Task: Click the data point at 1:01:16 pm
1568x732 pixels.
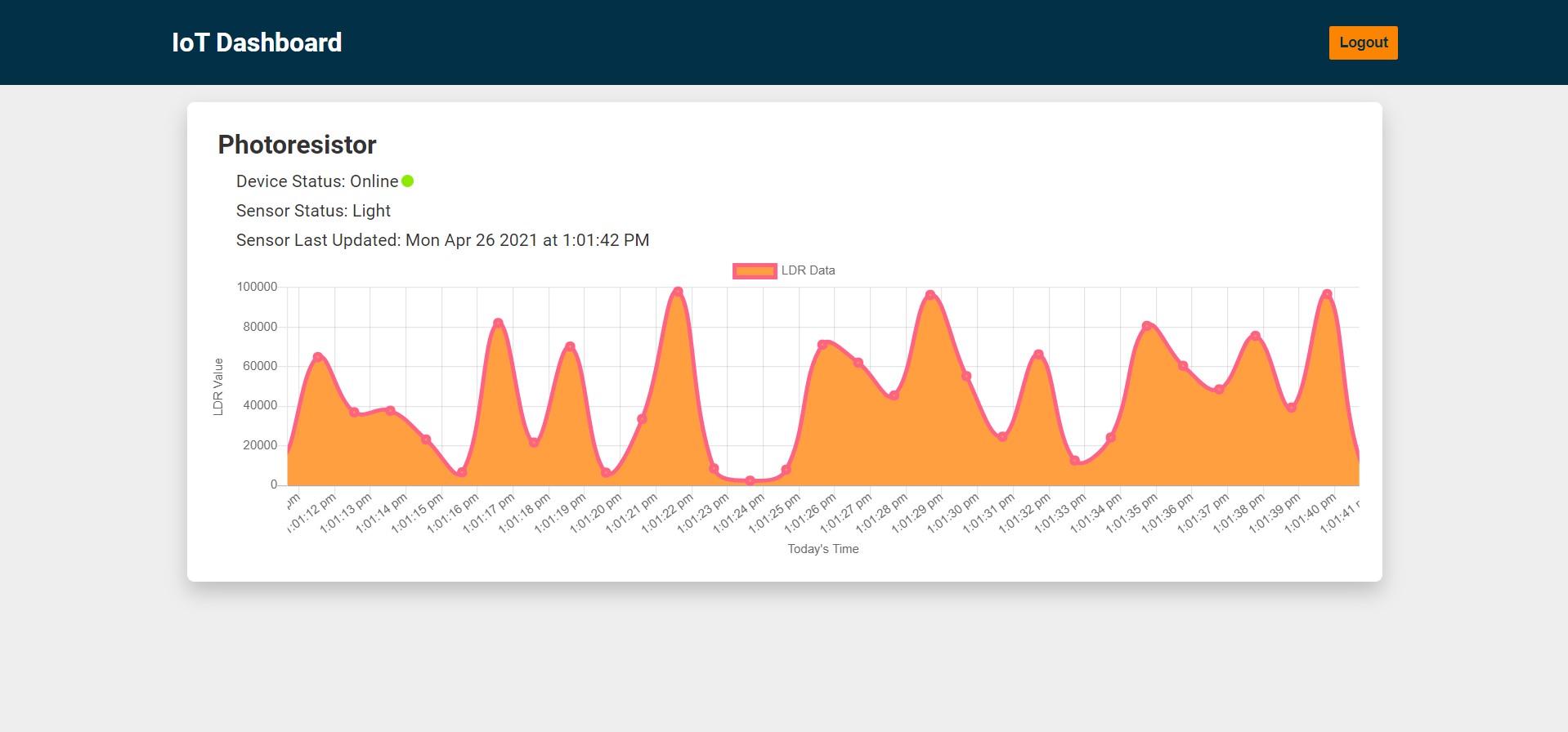Action: (x=462, y=472)
